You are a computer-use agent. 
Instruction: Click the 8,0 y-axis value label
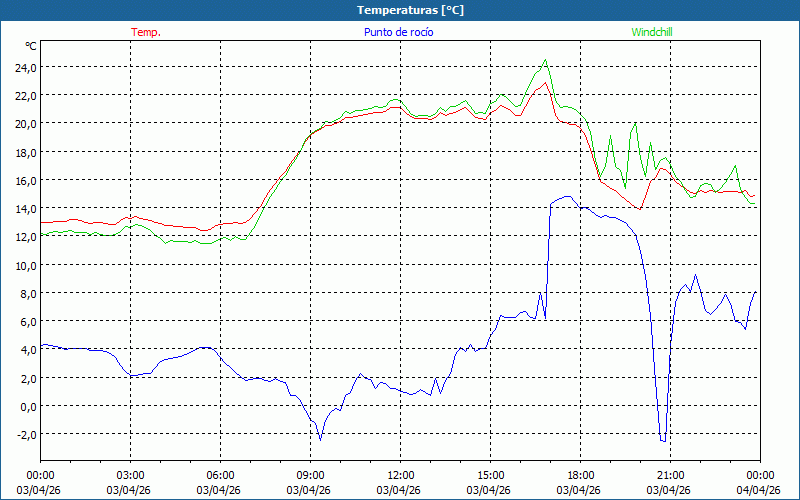click(27, 294)
